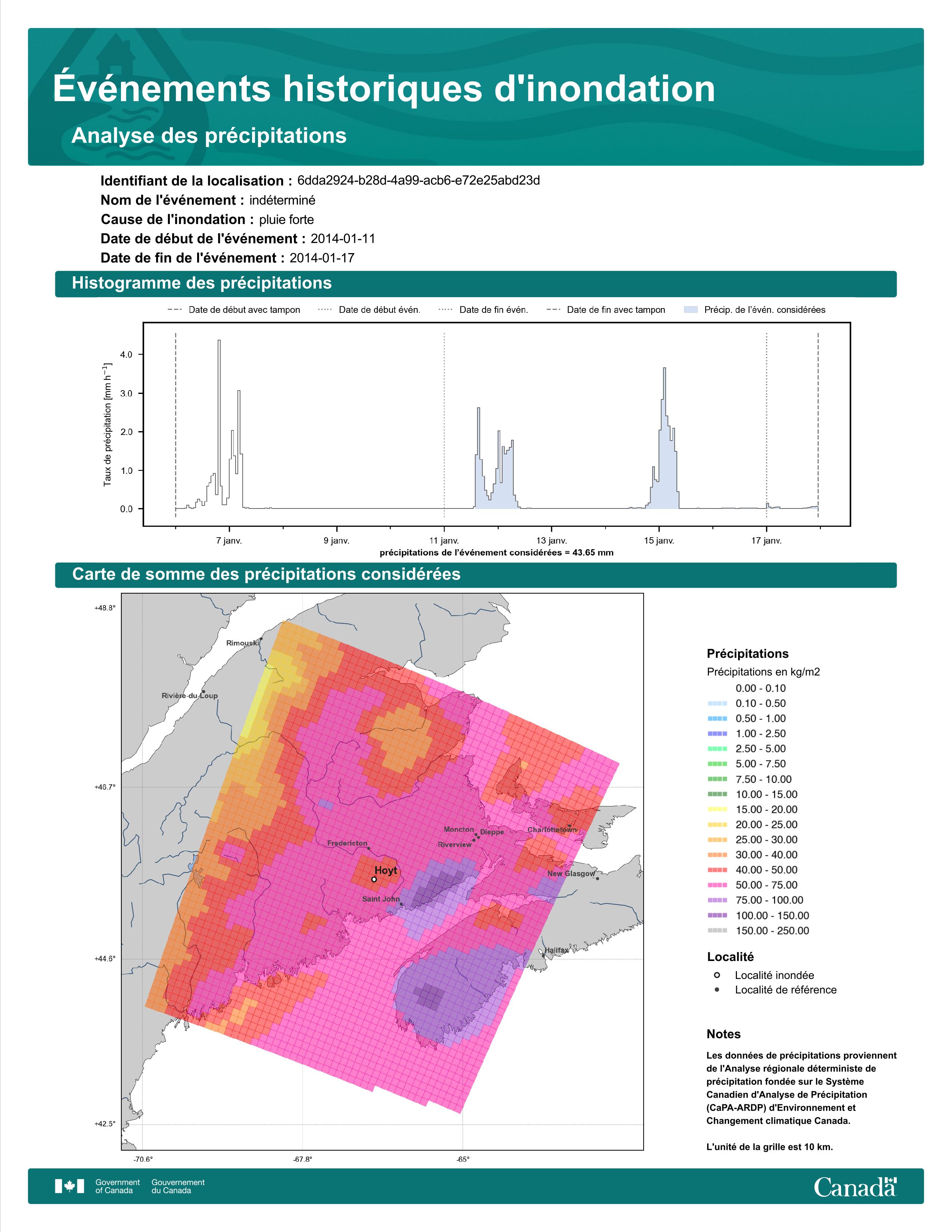The width and height of the screenshot is (952, 1232).
Task: Click the Date de début évén. legend entry
Action: tap(369, 310)
